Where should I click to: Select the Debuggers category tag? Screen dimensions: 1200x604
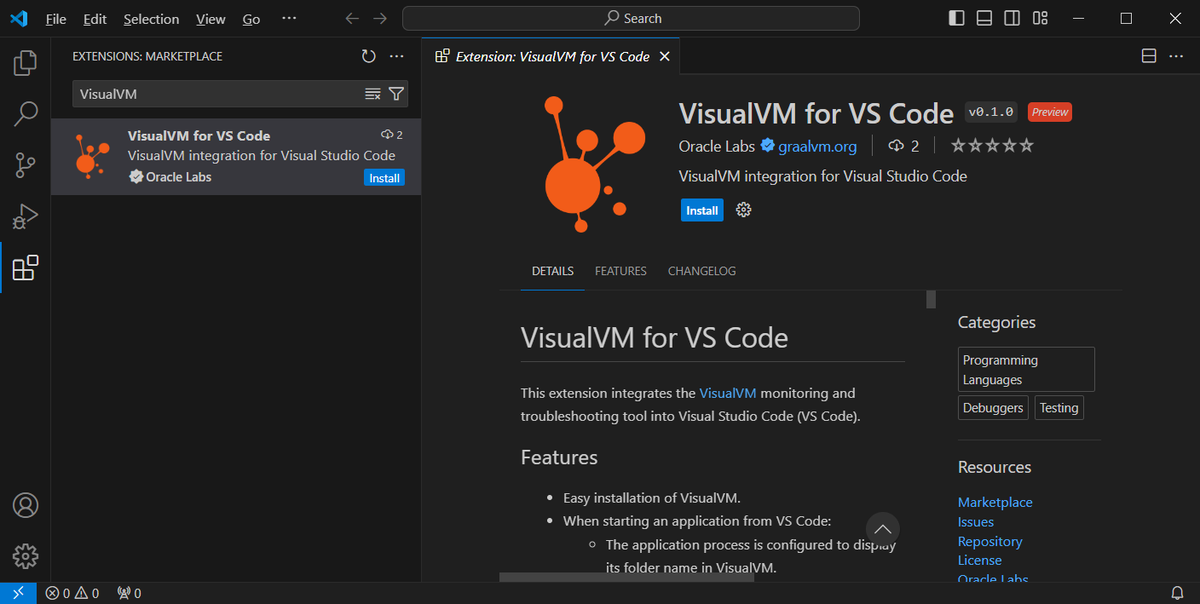coord(993,408)
